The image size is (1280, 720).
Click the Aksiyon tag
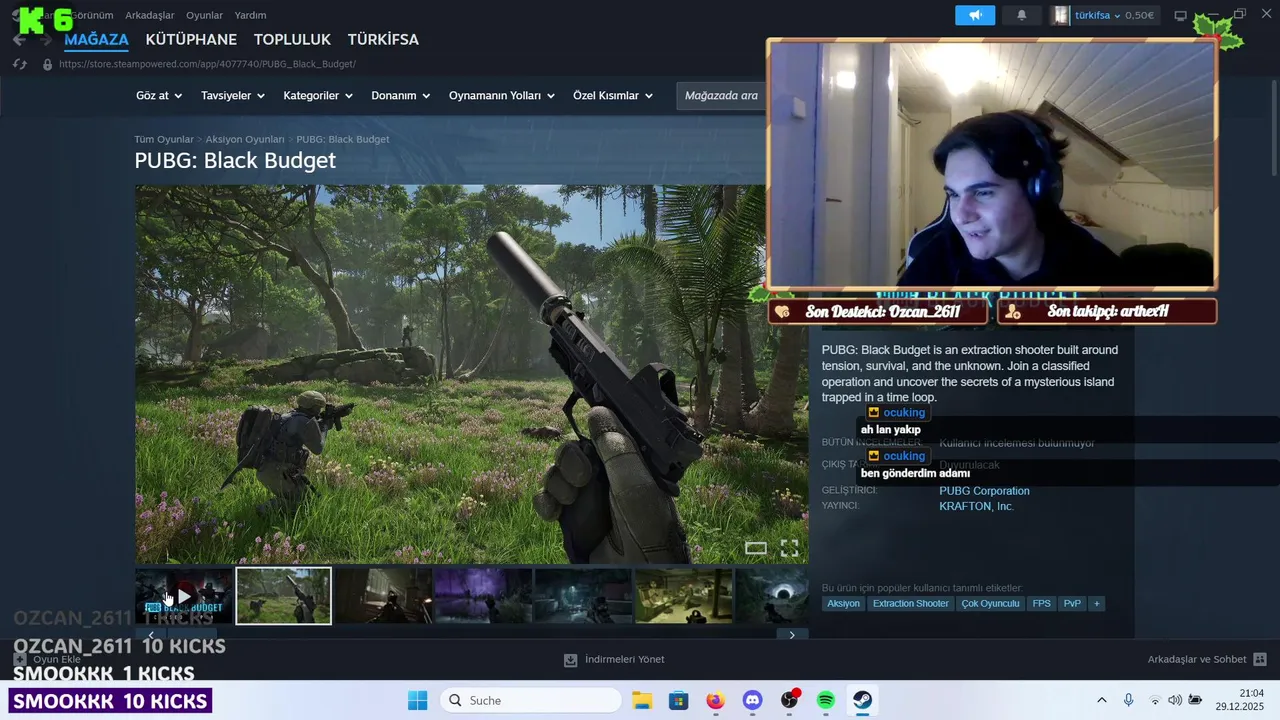coord(843,604)
